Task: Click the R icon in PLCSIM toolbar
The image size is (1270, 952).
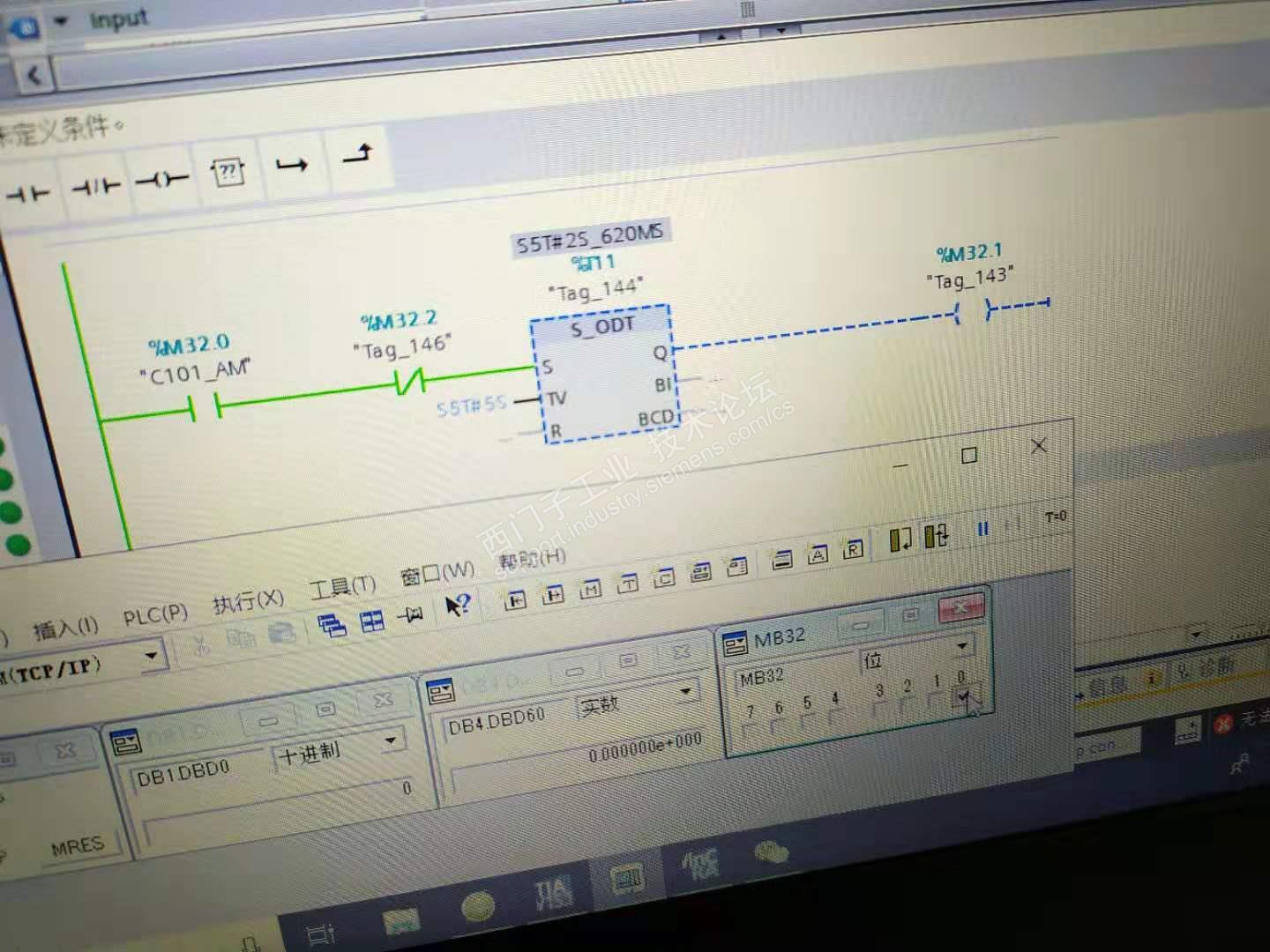Action: pyautogui.click(x=853, y=549)
